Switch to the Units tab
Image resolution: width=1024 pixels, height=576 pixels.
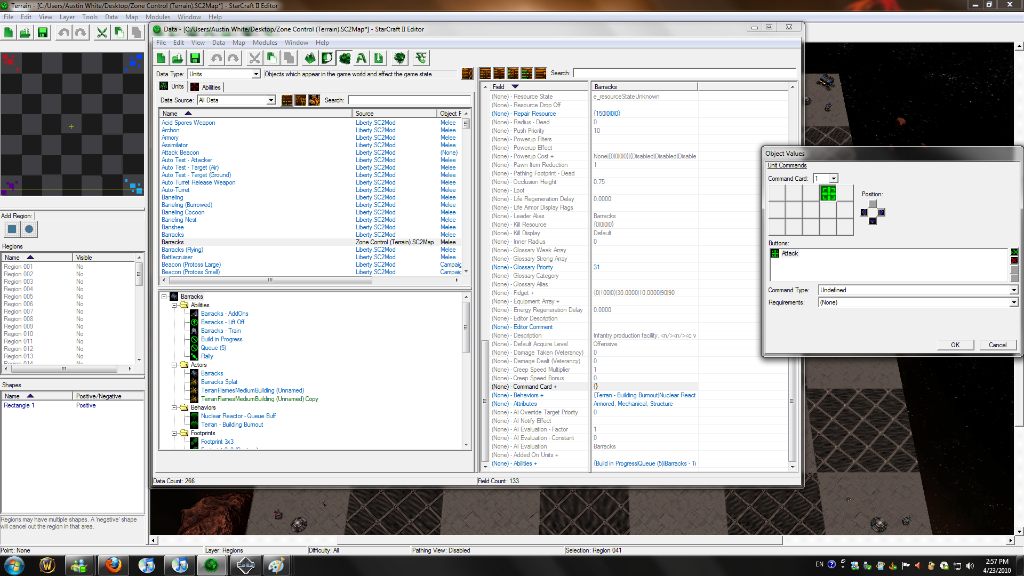(x=172, y=87)
